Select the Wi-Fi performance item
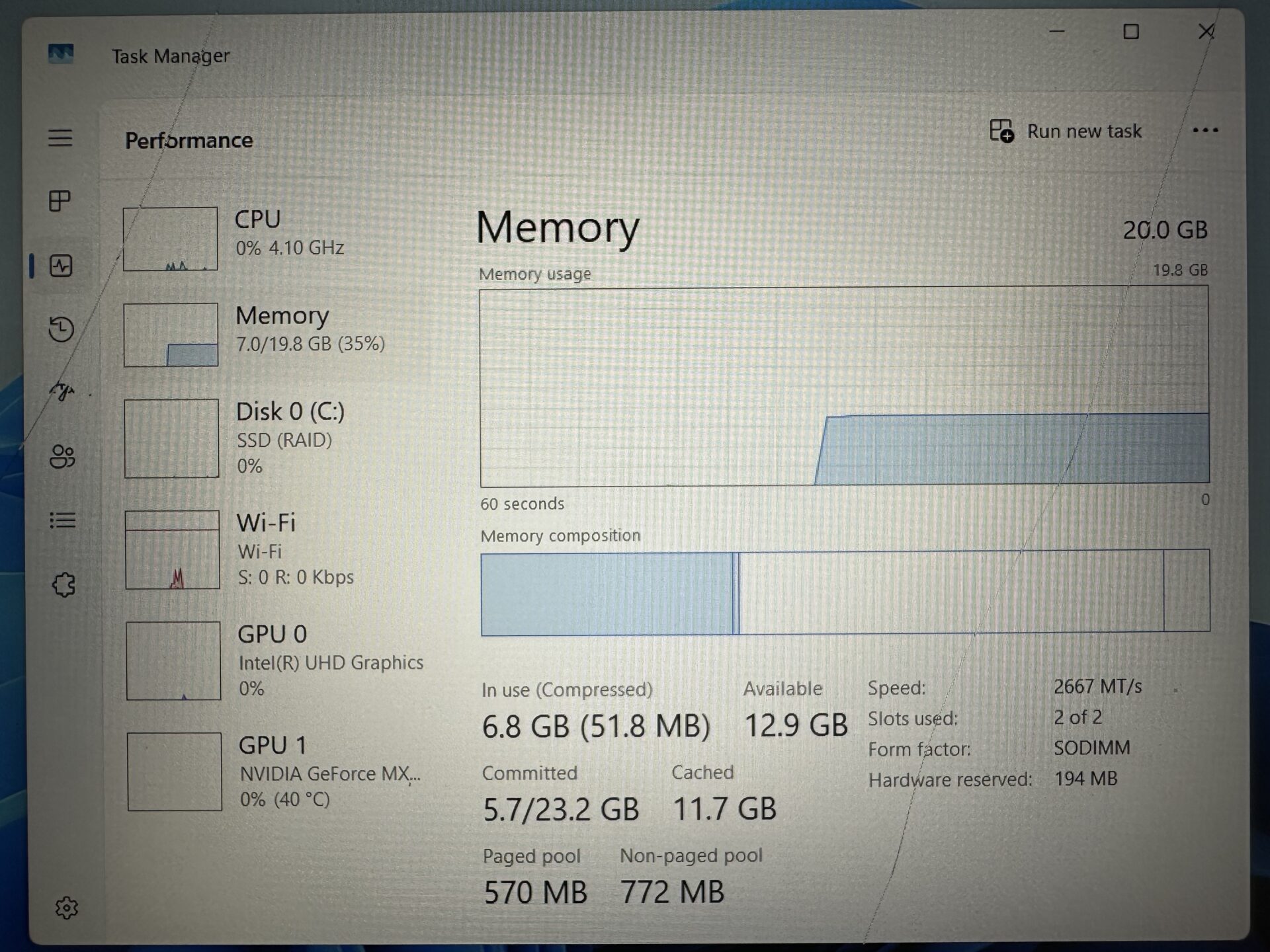The image size is (1270, 952). (278, 549)
